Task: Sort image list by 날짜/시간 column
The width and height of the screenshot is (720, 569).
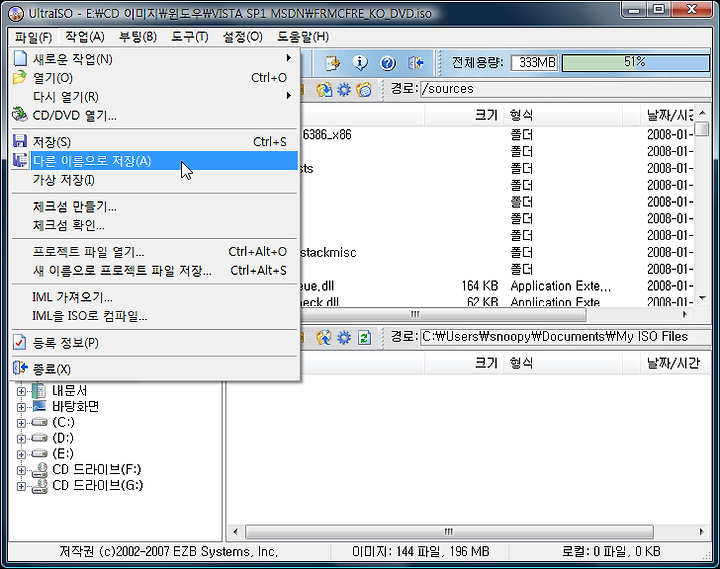Action: (667, 115)
